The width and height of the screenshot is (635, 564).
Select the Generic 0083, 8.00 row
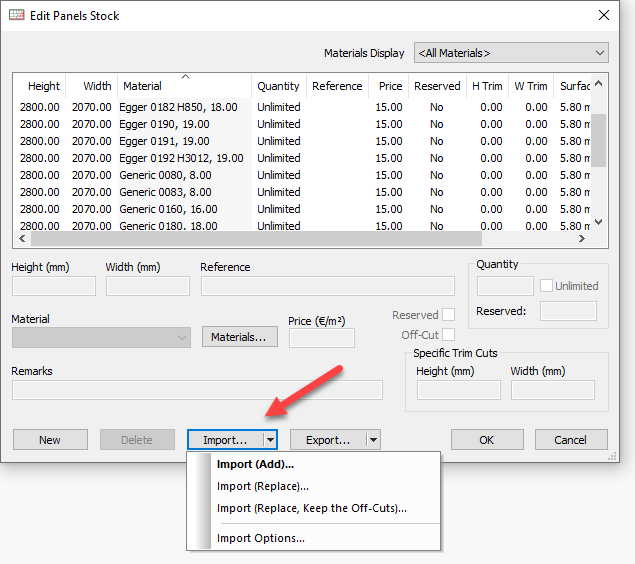click(x=302, y=192)
